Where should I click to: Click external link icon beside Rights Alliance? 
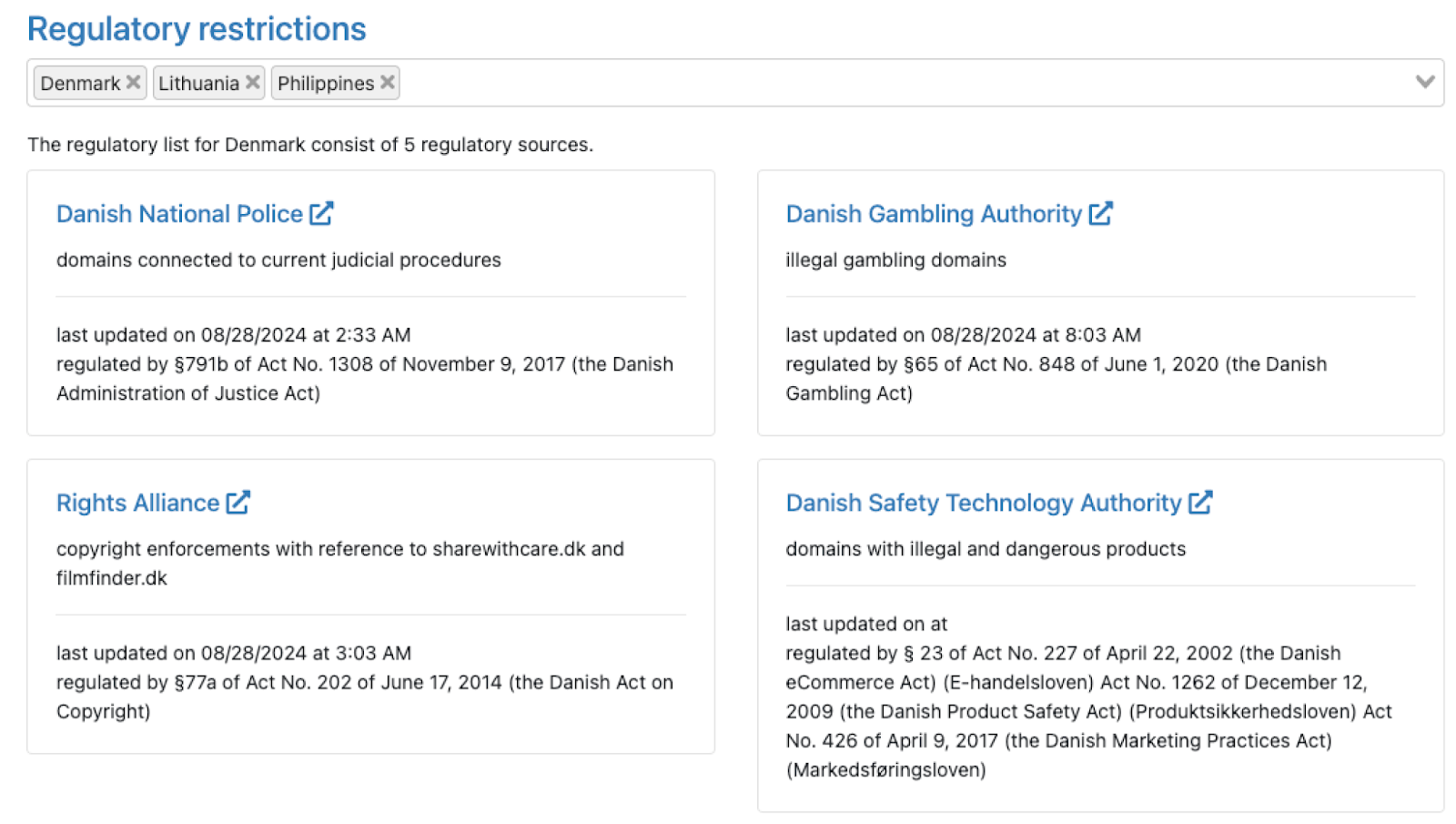[238, 503]
